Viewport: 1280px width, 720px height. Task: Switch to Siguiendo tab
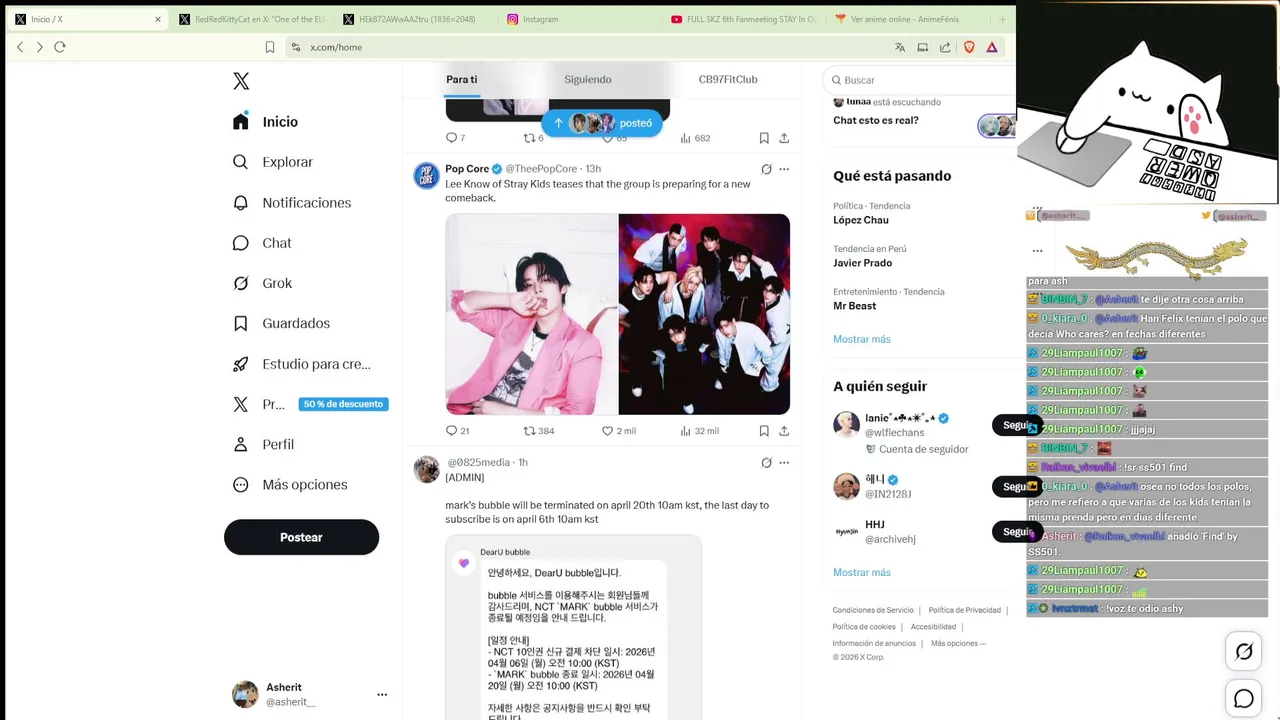[588, 80]
